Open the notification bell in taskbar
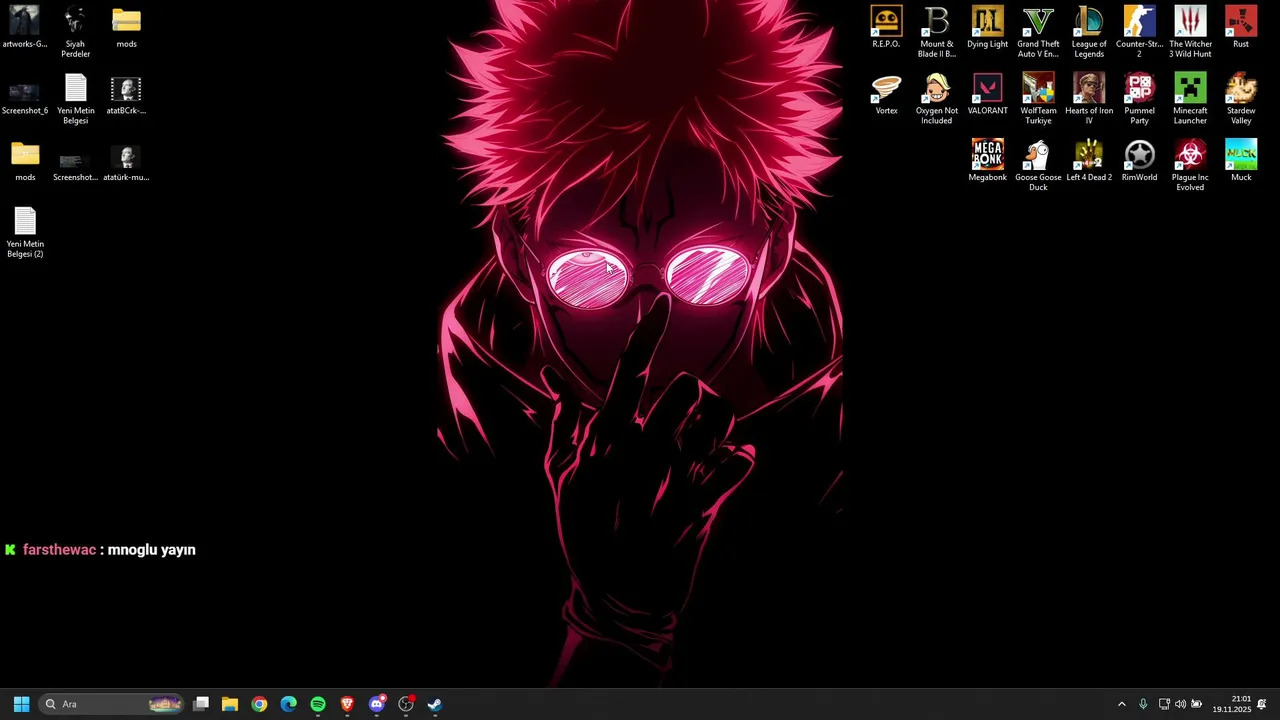Image resolution: width=1280 pixels, height=720 pixels. pyautogui.click(x=1262, y=704)
